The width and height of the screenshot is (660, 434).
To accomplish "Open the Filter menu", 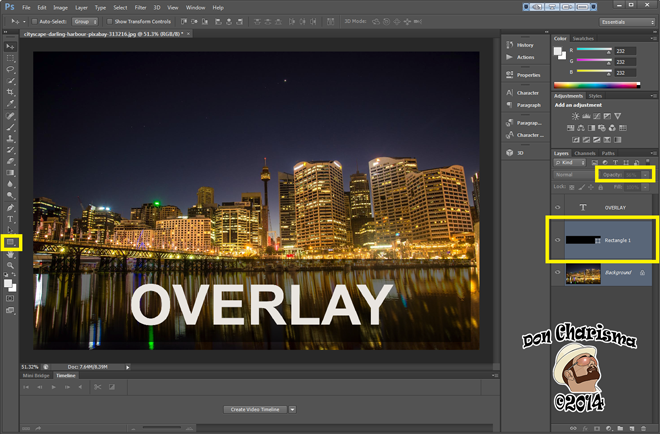I will [x=140, y=7].
